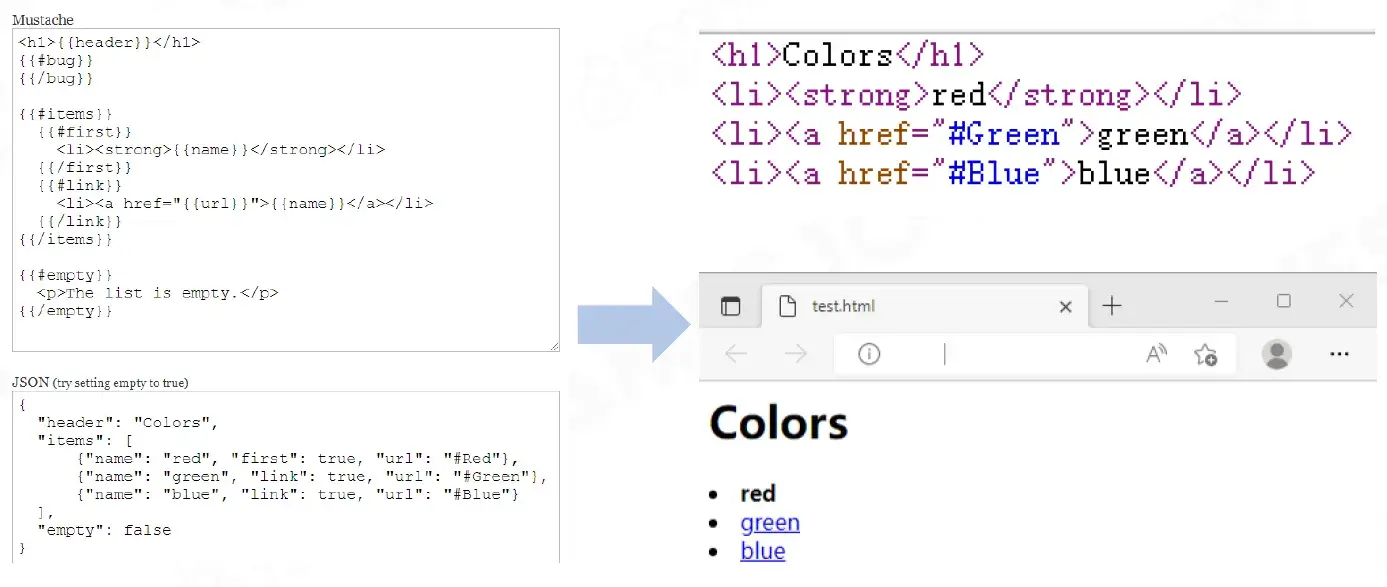
Task: Click the JSON label text
Action: pos(100,383)
